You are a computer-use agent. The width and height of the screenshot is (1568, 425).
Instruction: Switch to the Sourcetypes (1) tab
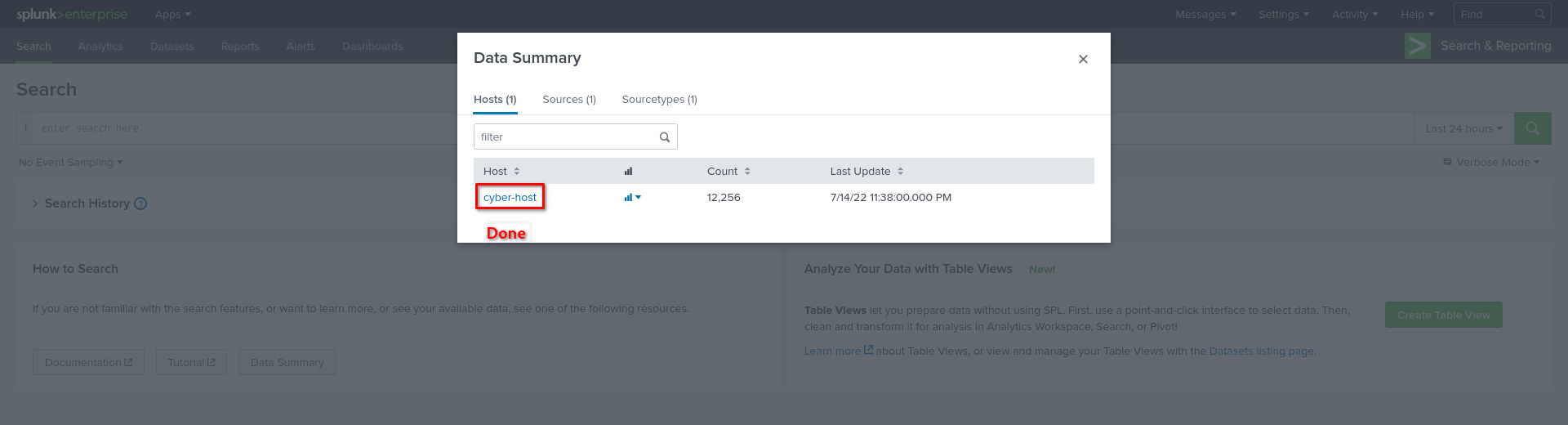point(659,100)
